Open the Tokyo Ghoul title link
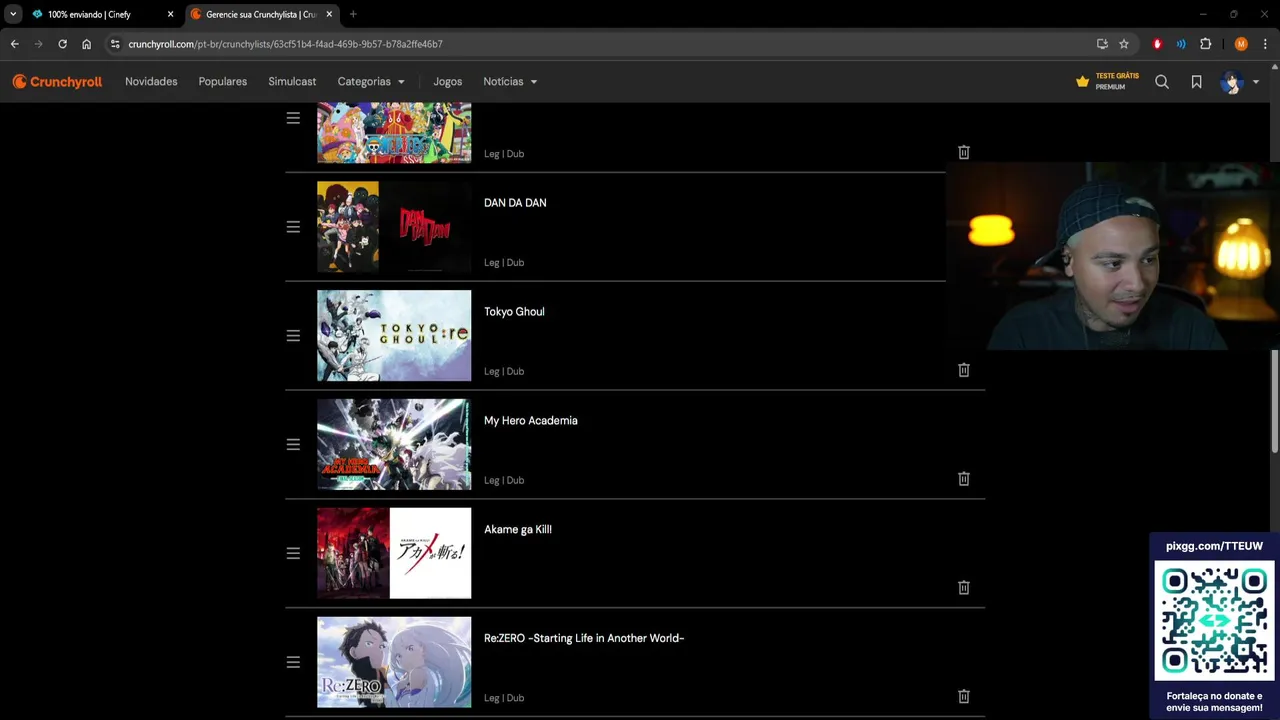1280x720 pixels. click(x=514, y=312)
